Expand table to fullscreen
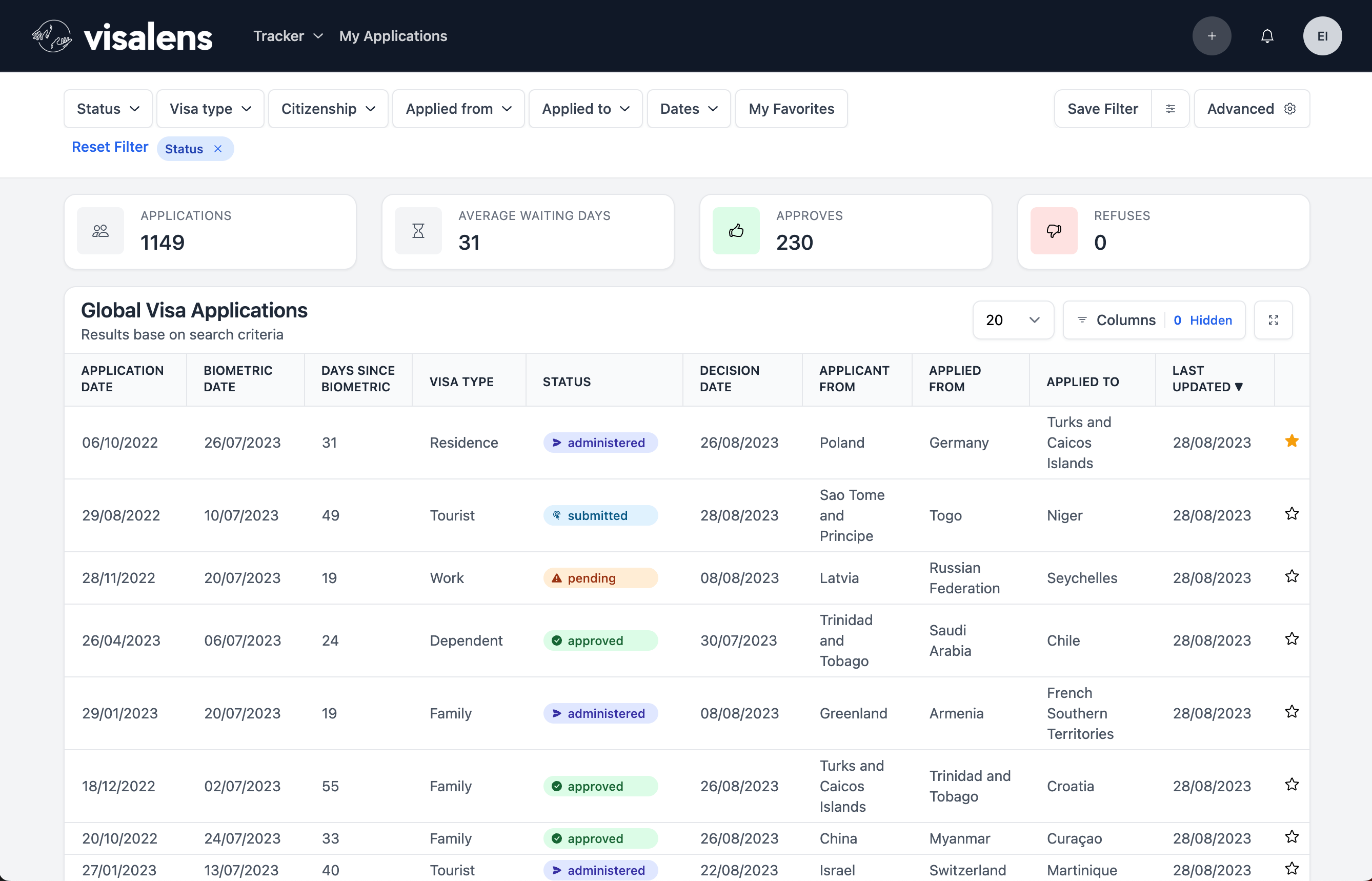The image size is (1372, 881). [x=1273, y=320]
